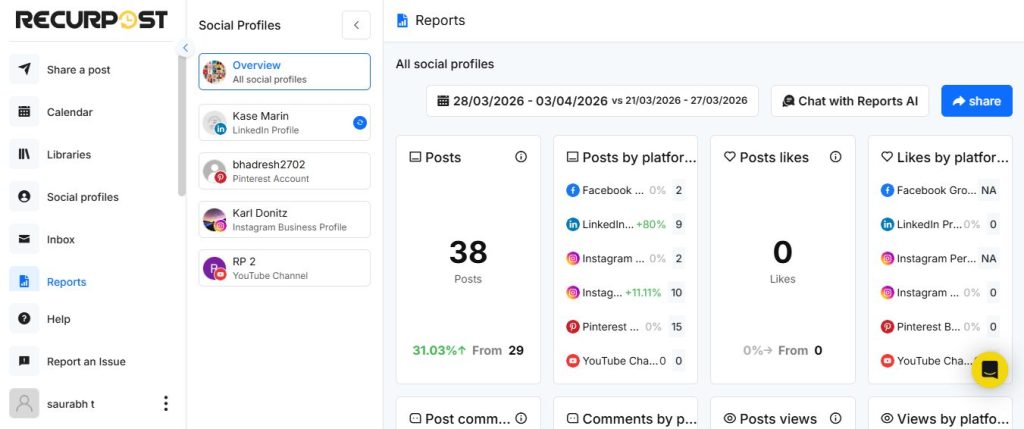Open the yellow chat support widget
Screen dimensions: 1024x429
point(989,370)
